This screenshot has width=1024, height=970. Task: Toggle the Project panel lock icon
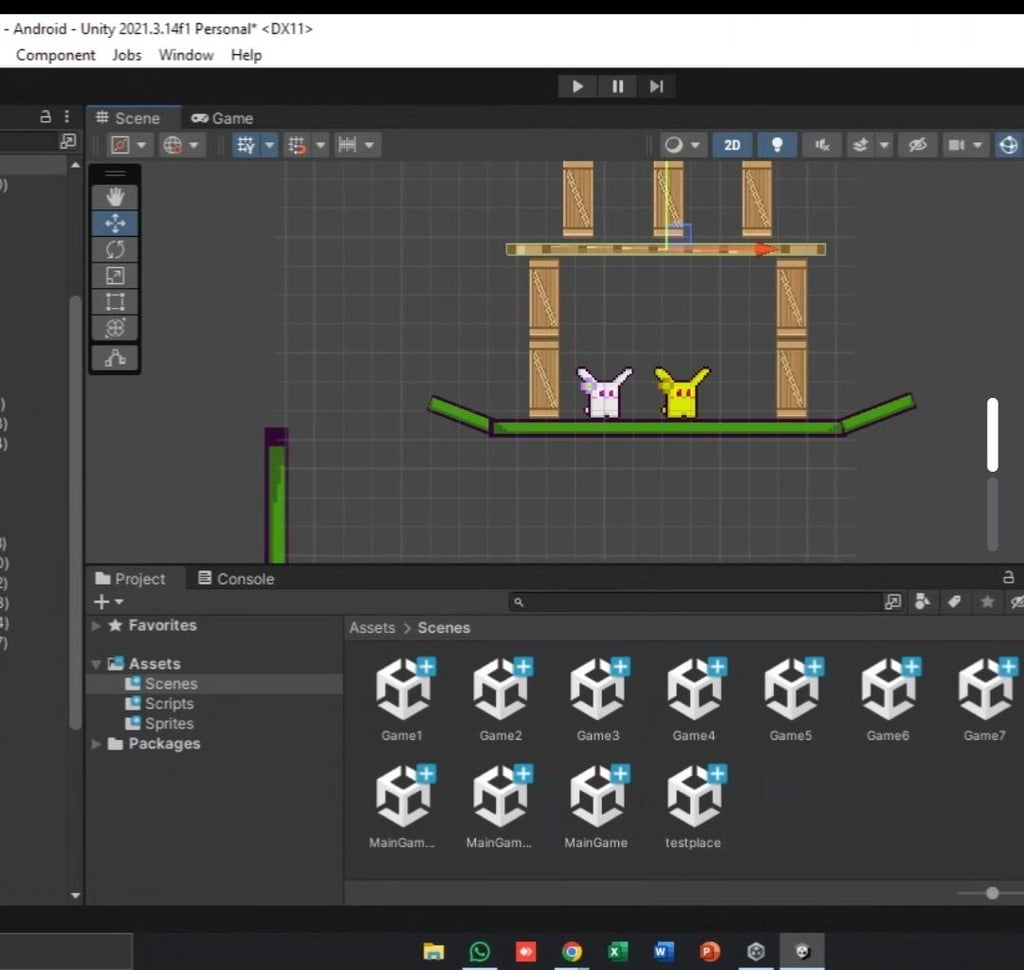[x=1008, y=577]
